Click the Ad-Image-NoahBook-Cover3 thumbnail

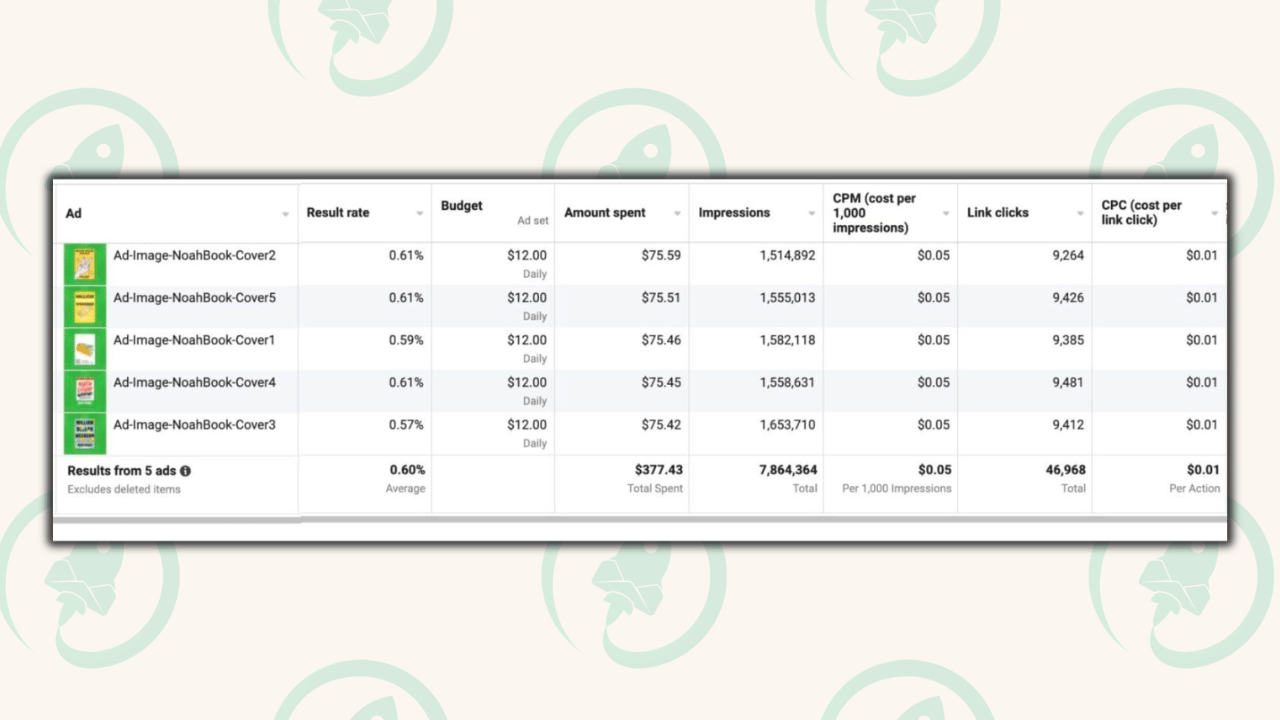(x=85, y=434)
